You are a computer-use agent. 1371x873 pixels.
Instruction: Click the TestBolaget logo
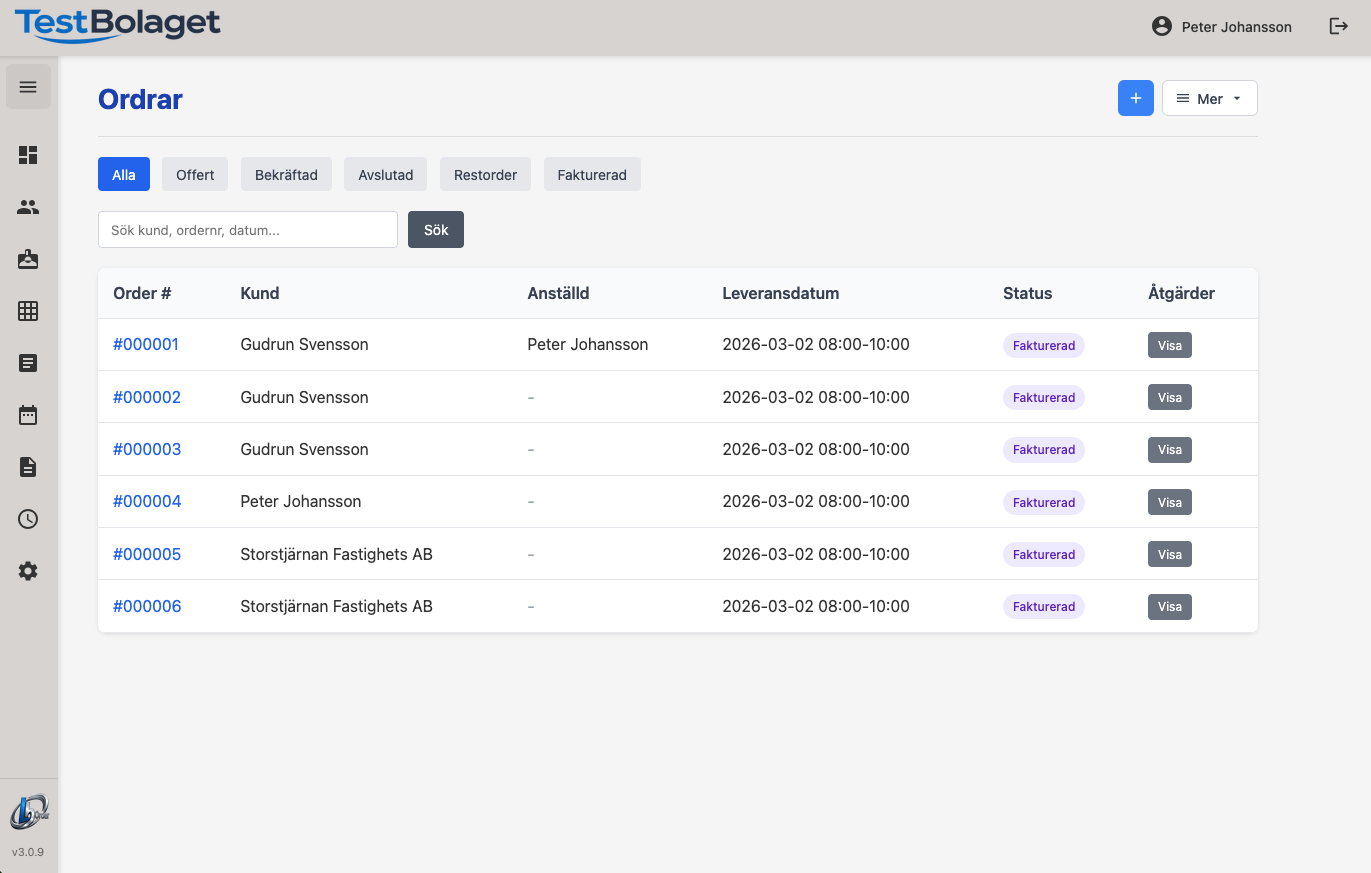point(117,25)
